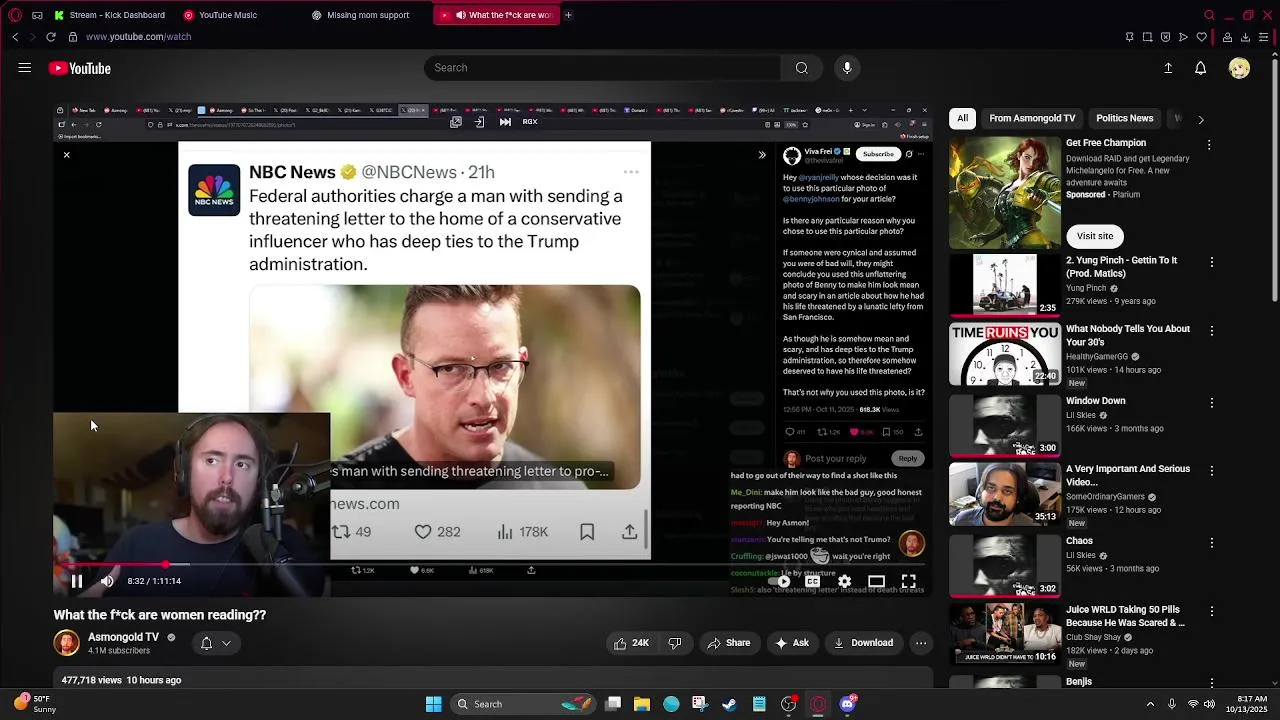Image resolution: width=1280 pixels, height=720 pixels.
Task: Download the video
Action: 864,643
